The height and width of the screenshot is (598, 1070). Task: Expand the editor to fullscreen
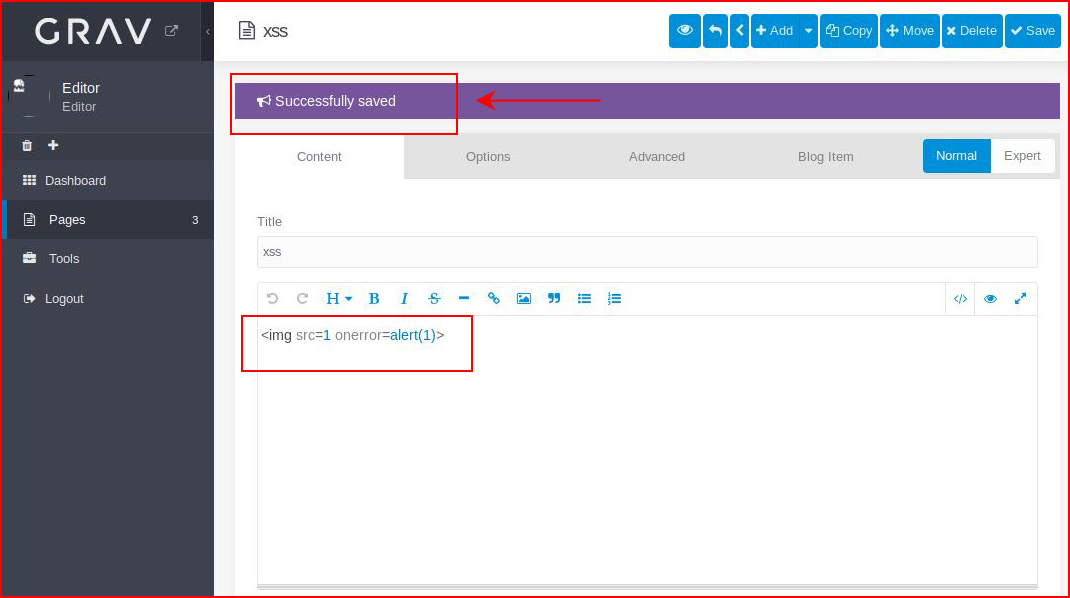pos(1020,298)
